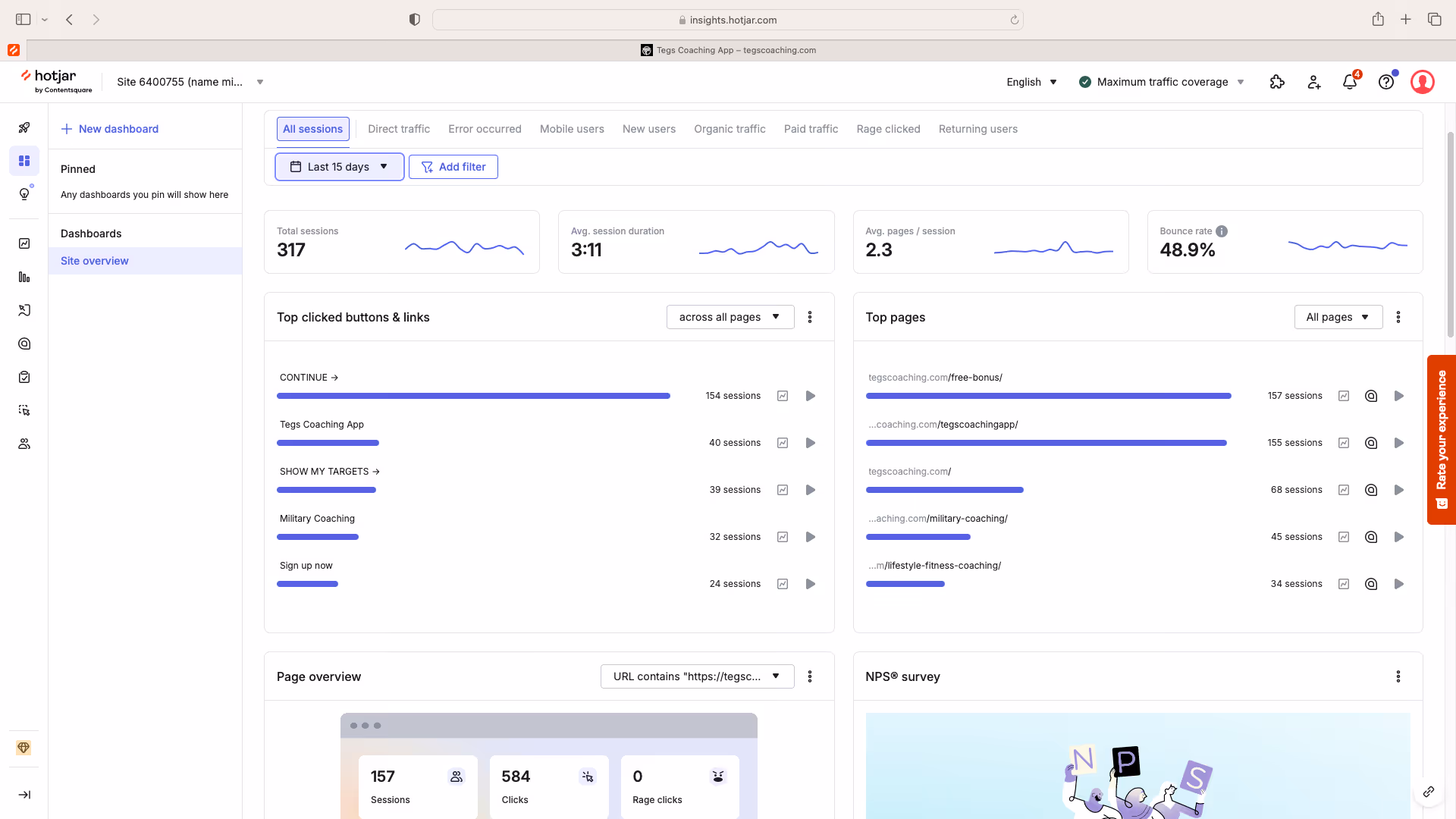Open Rate your experience feedback tab
Screen dimensions: 1456x819
[1442, 440]
